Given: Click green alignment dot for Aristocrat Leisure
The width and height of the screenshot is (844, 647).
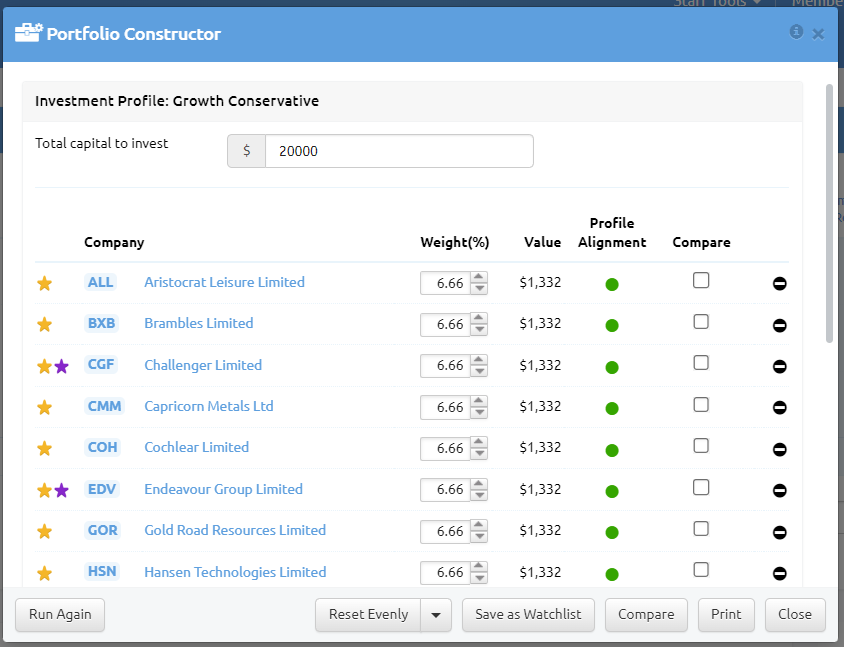Looking at the screenshot, I should tap(612, 284).
